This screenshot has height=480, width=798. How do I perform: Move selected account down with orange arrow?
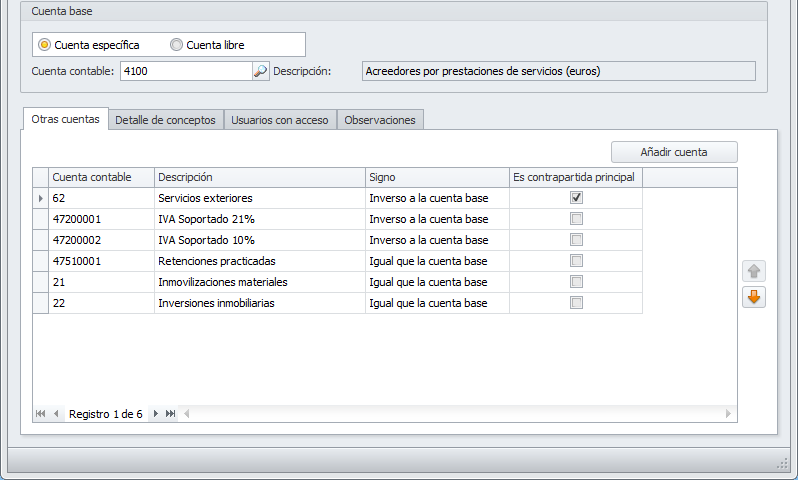pyautogui.click(x=754, y=297)
